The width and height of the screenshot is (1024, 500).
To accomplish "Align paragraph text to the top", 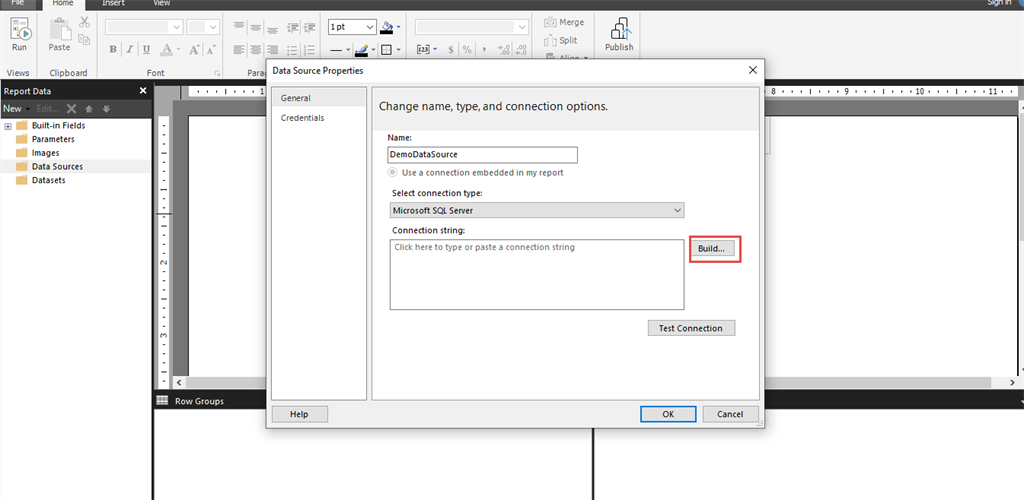I will tap(239, 27).
